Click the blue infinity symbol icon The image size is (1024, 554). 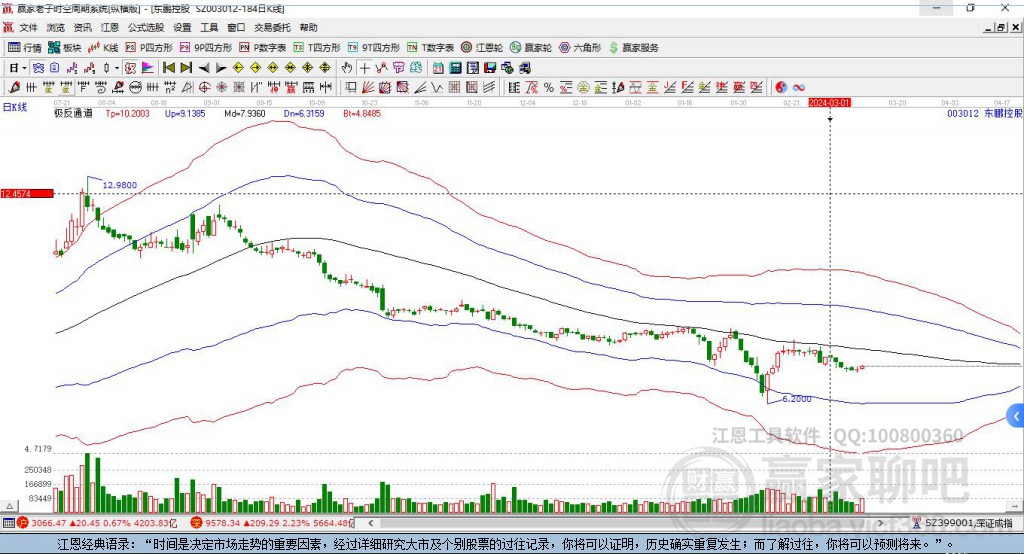click(799, 87)
